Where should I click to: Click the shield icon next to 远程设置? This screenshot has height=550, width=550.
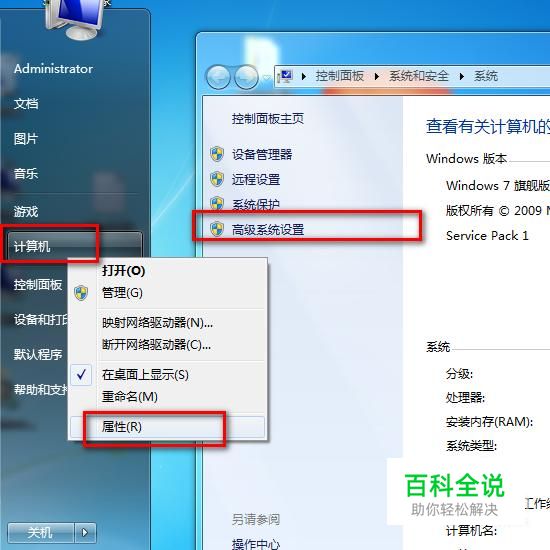pos(217,179)
